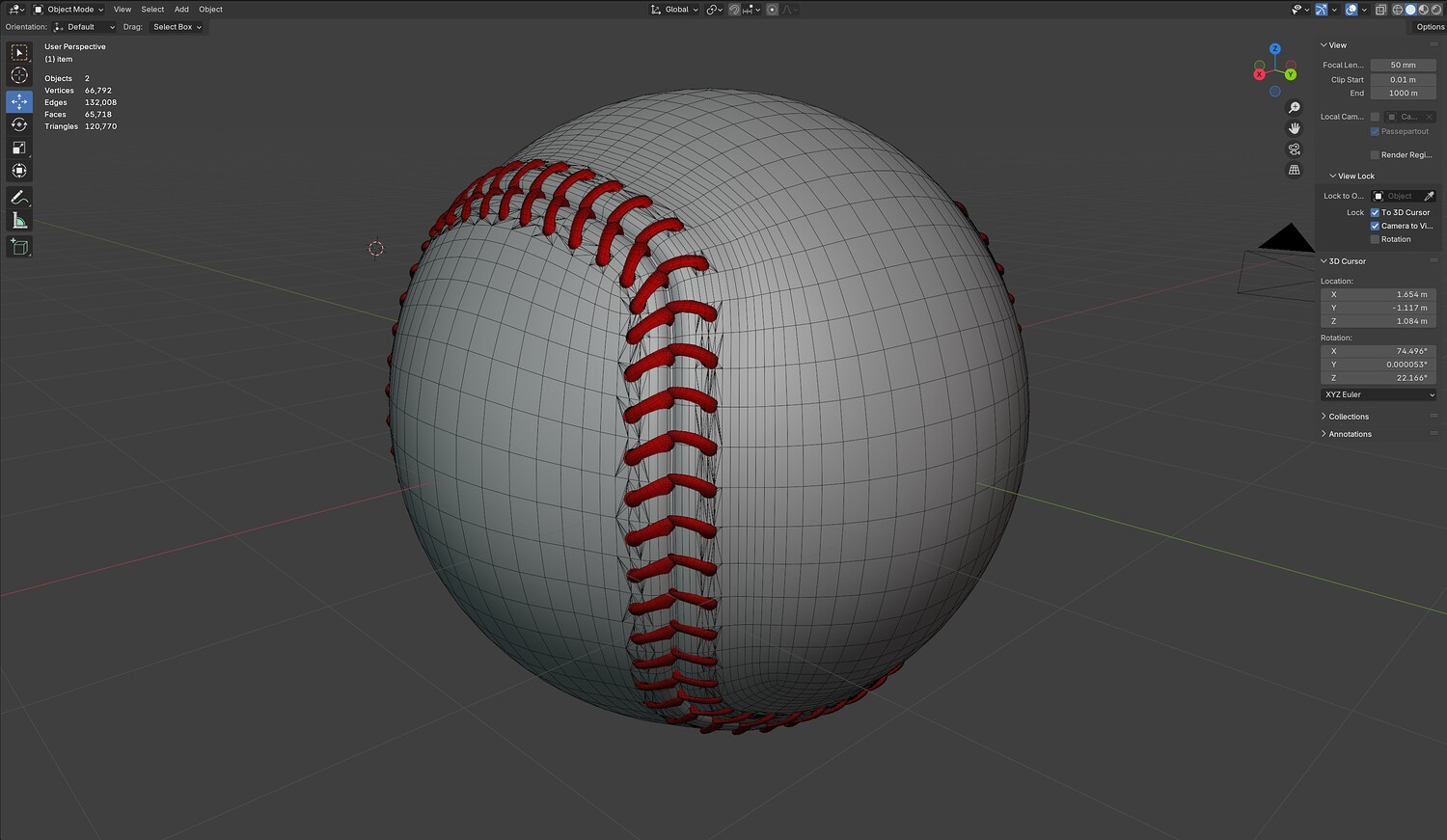Open the Select menu

tap(152, 10)
